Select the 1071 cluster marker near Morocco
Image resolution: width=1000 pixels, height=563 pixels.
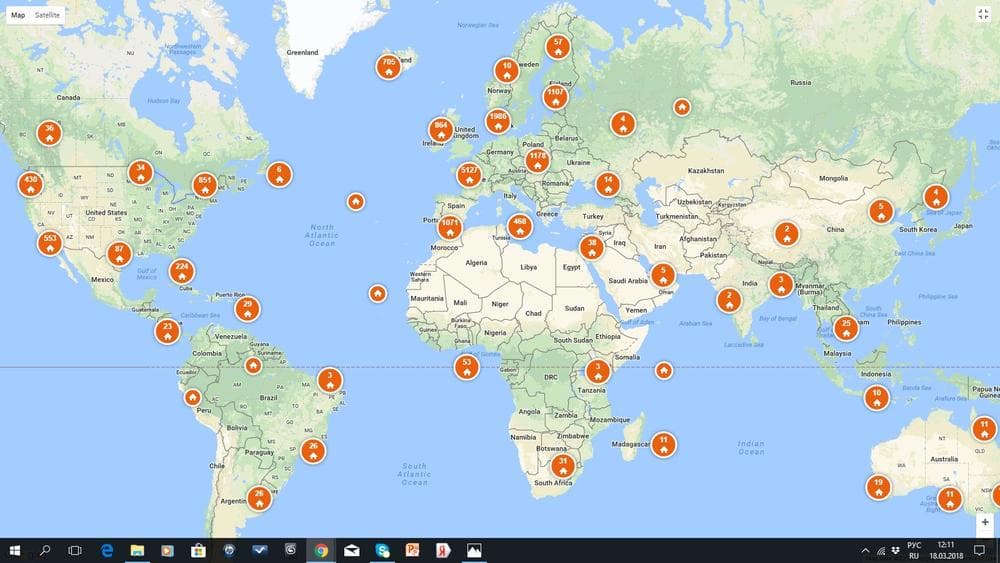click(450, 227)
